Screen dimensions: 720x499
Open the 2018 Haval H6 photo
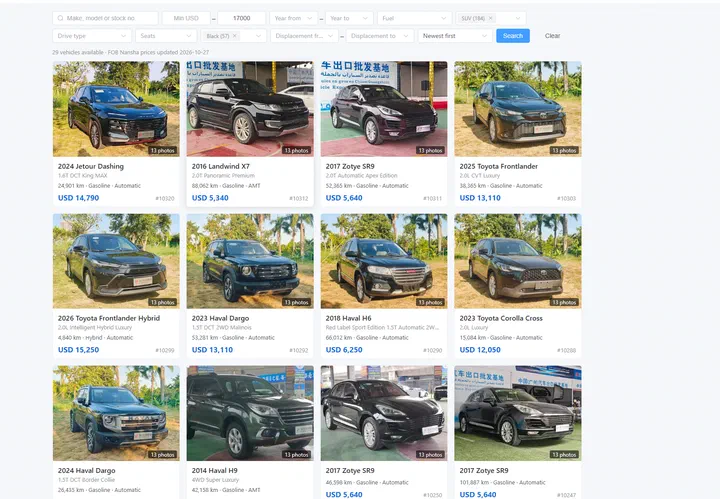click(x=384, y=261)
